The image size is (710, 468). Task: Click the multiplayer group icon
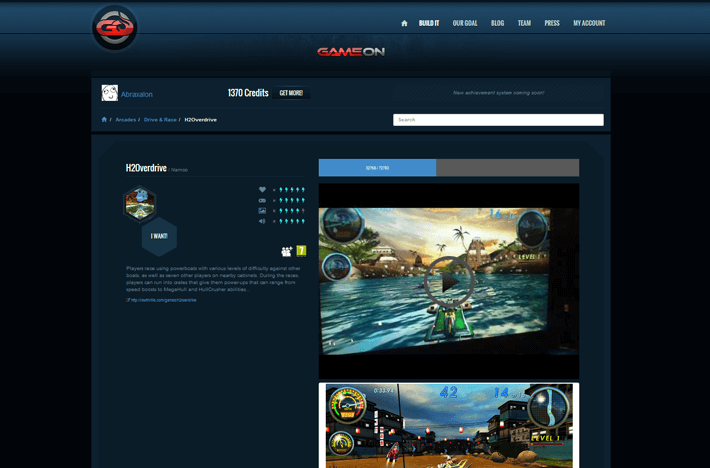pyautogui.click(x=287, y=251)
